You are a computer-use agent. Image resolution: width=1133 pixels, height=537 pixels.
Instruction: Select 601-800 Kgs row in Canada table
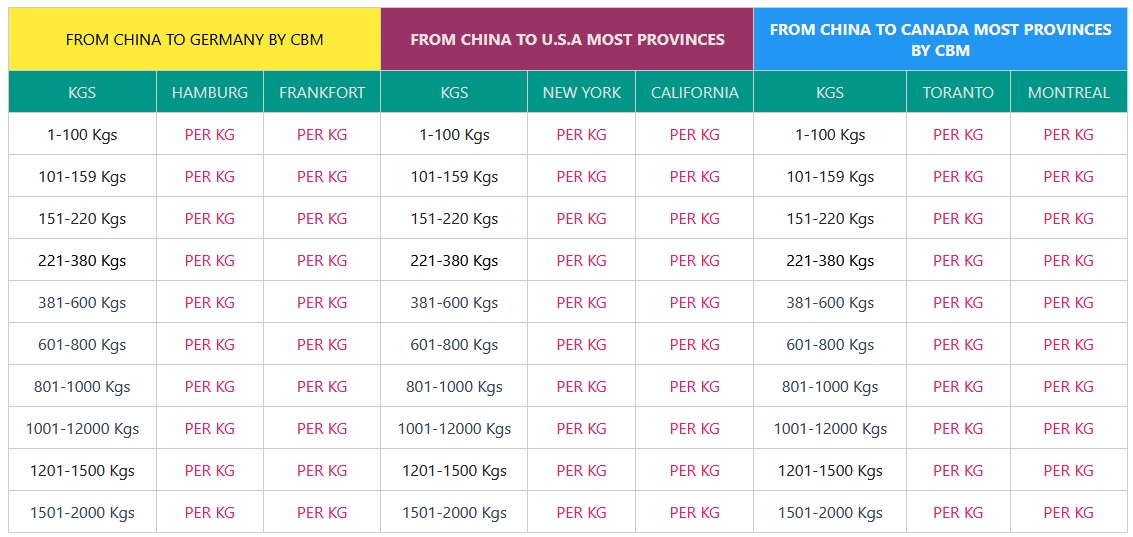(830, 345)
